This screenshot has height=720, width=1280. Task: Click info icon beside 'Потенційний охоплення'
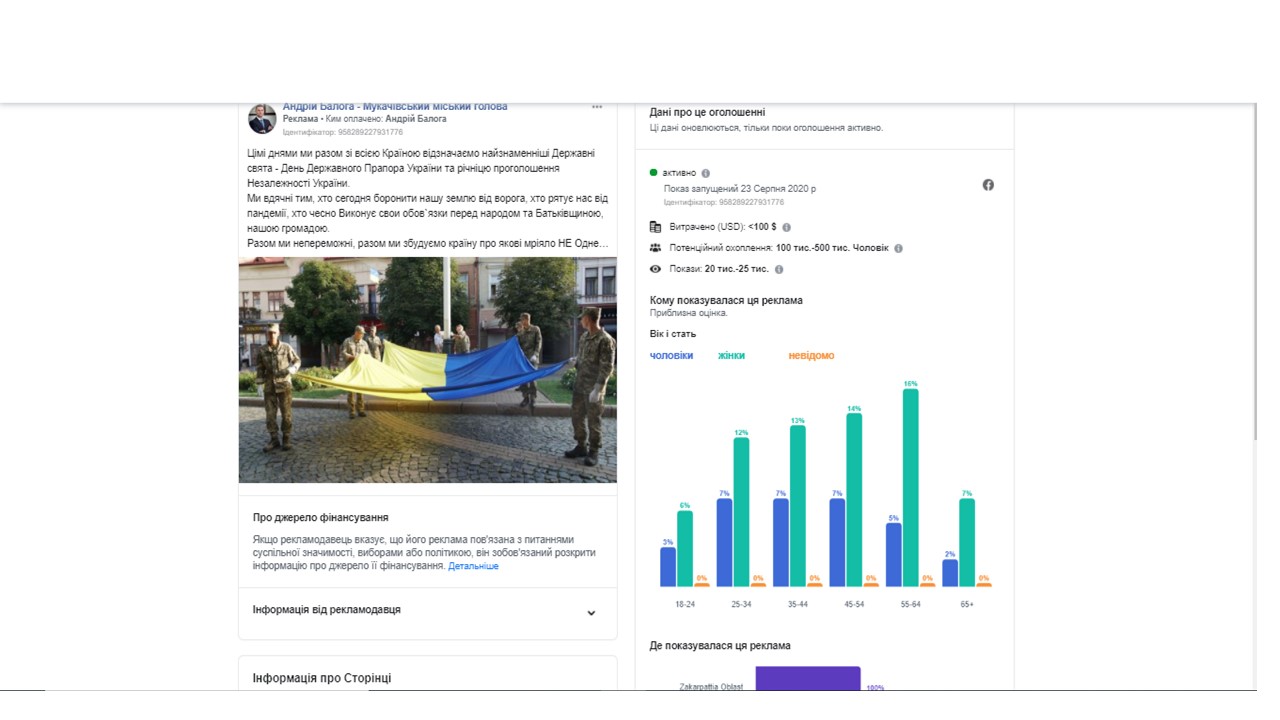click(898, 248)
